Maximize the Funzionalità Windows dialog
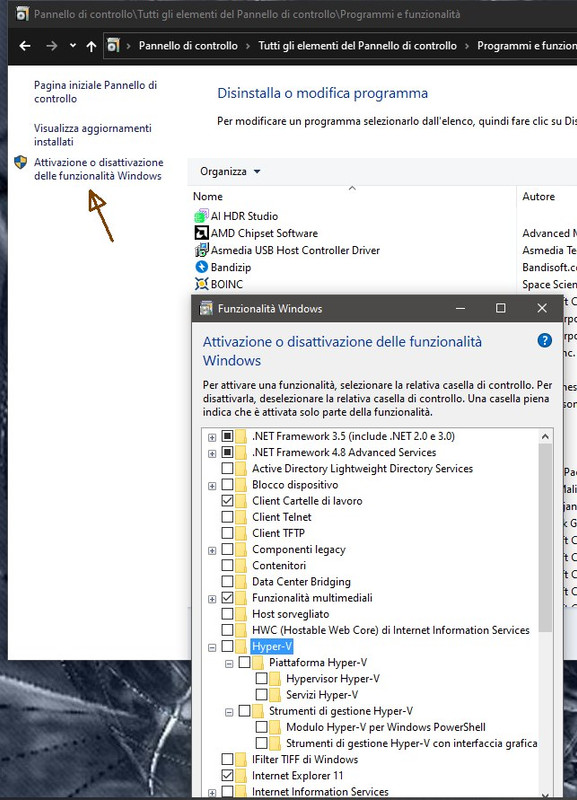 click(x=501, y=308)
